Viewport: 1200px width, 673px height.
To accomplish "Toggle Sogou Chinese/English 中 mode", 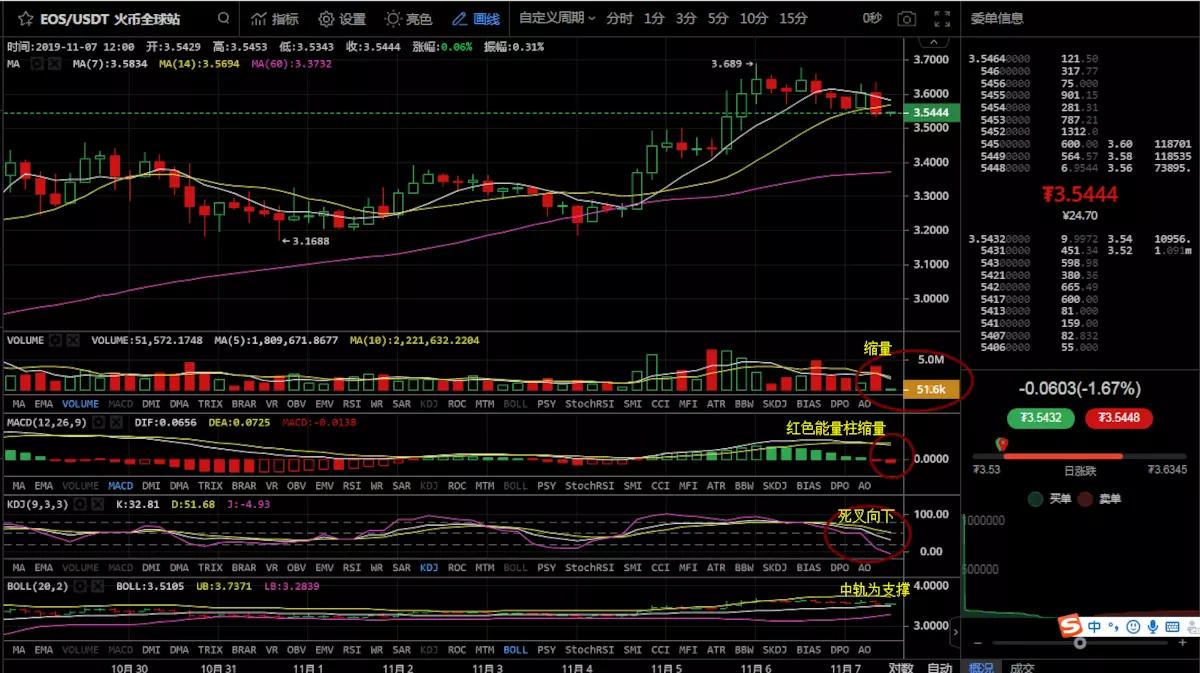I will (1095, 626).
